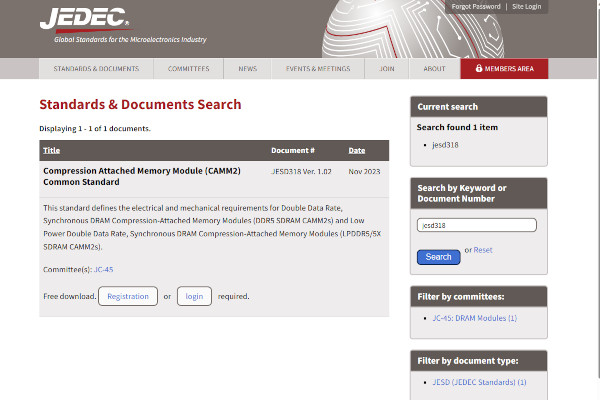Sort results by Date column

point(356,151)
